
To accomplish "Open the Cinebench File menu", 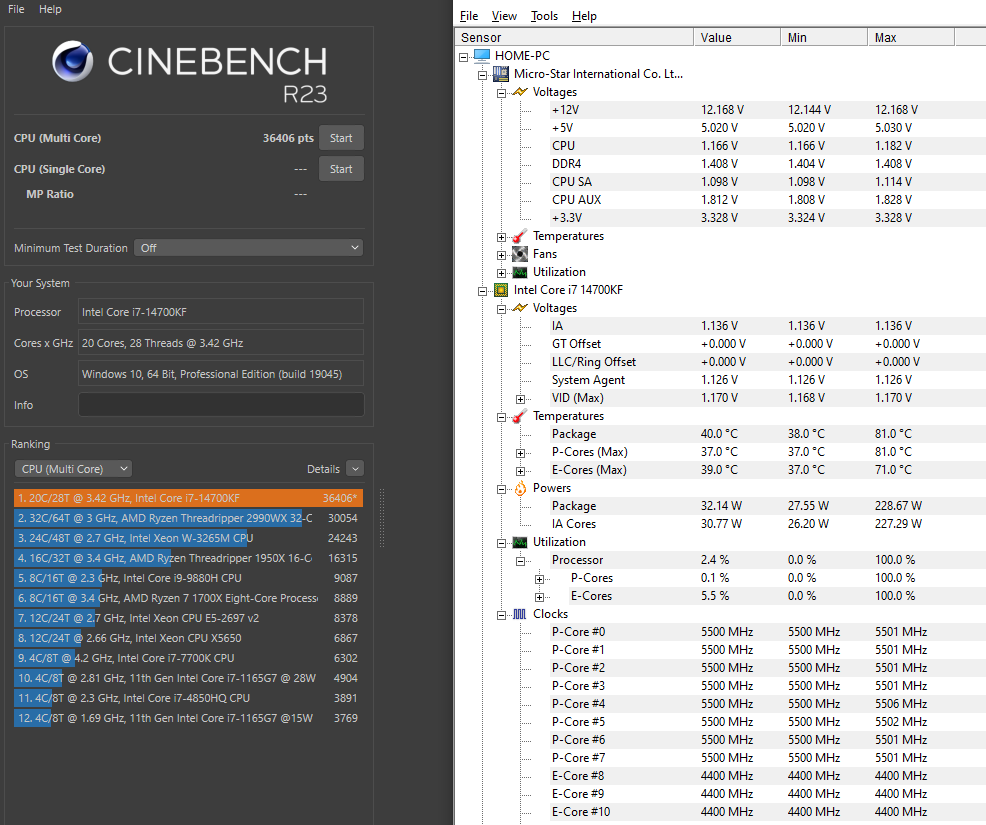I will coord(16,9).
